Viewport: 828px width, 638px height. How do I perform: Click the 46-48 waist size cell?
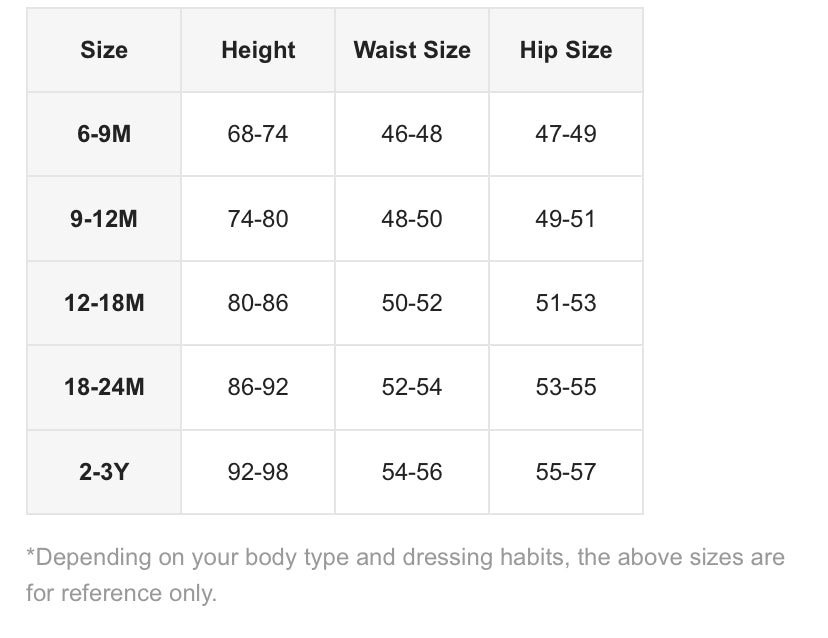coord(412,134)
